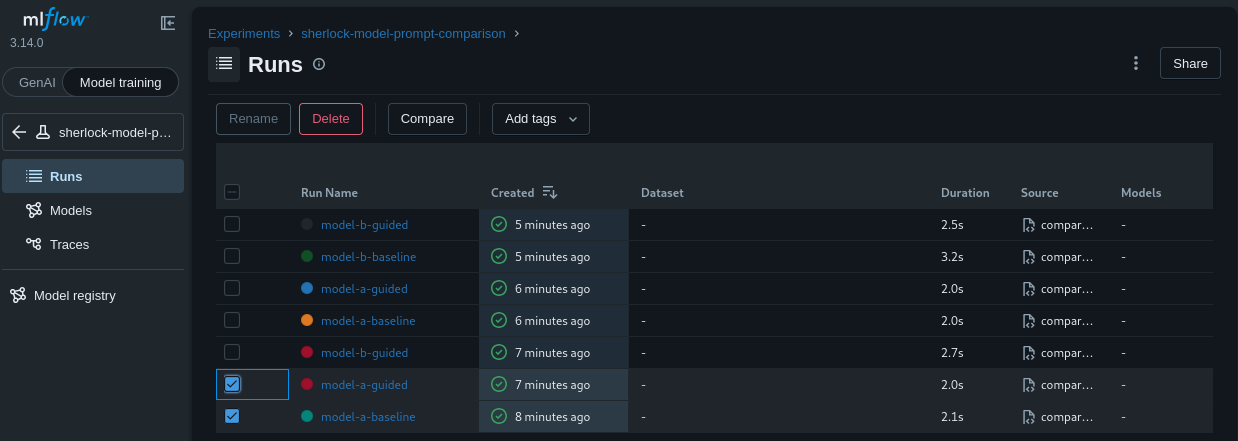This screenshot has width=1238, height=441.
Task: Uncheck the model-a-baseline 8 minutes ago checkbox
Action: (232, 416)
